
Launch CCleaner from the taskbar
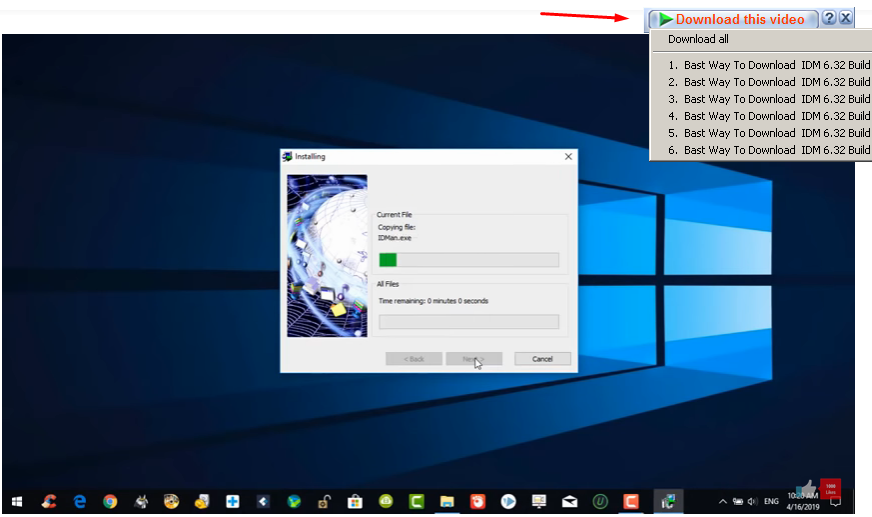(x=49, y=502)
